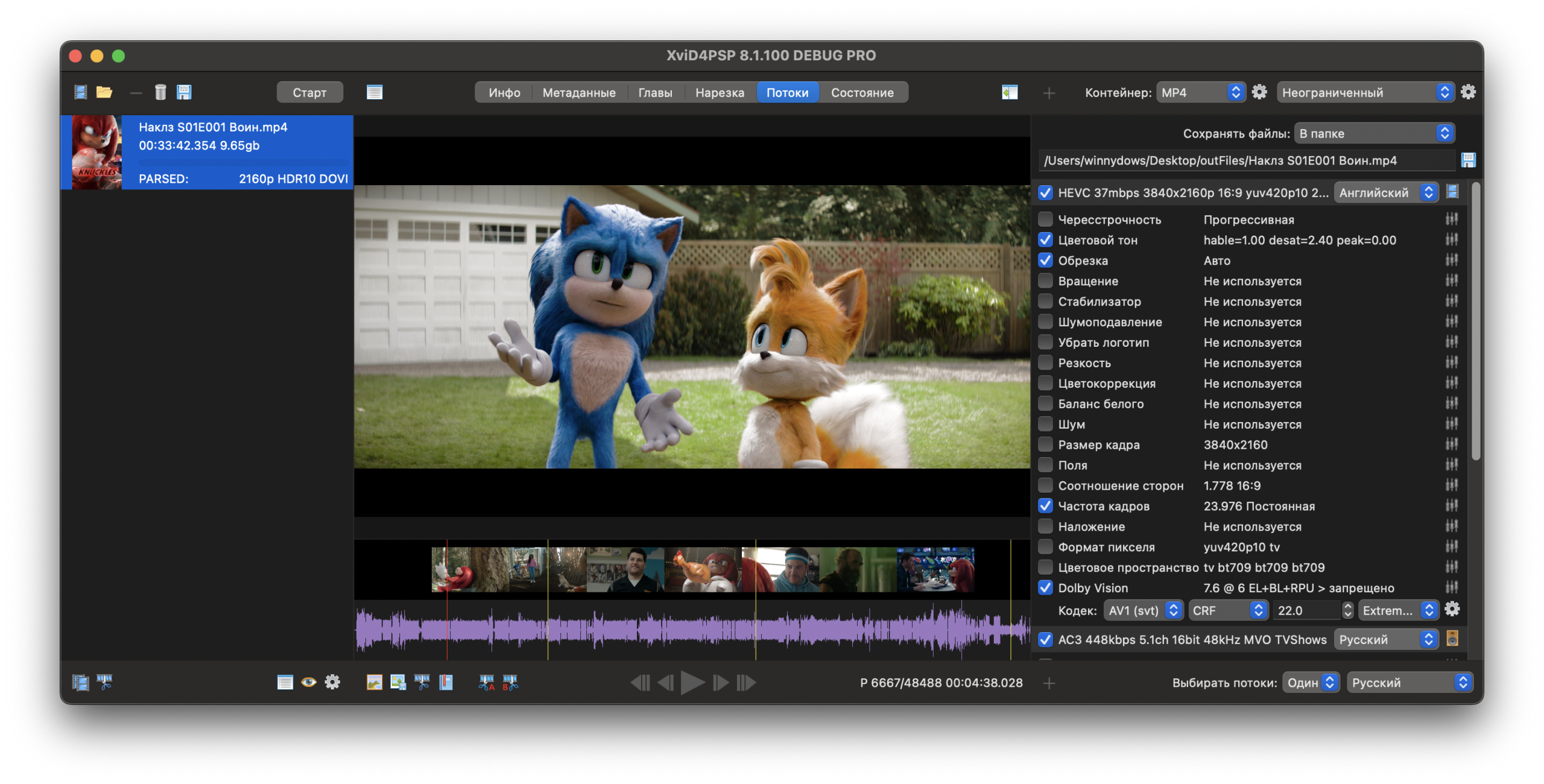Screen dimensions: 1544x784
Task: Click the CRF 22.0 value stepper arrows
Action: [1348, 610]
